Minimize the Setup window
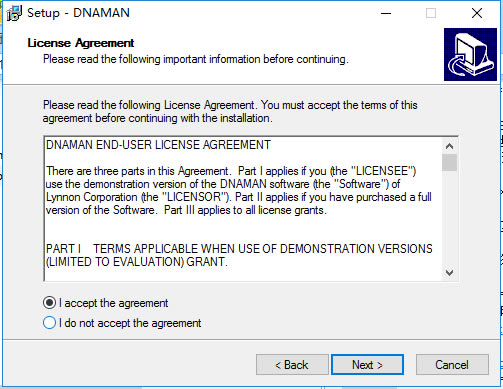Viewport: 503px width, 389px height. [386, 13]
